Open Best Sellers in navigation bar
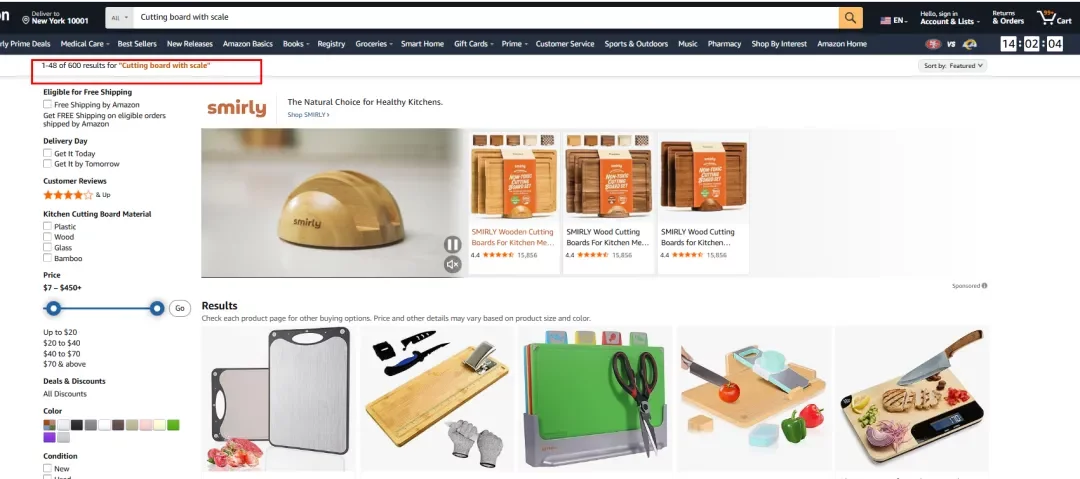 coord(137,43)
